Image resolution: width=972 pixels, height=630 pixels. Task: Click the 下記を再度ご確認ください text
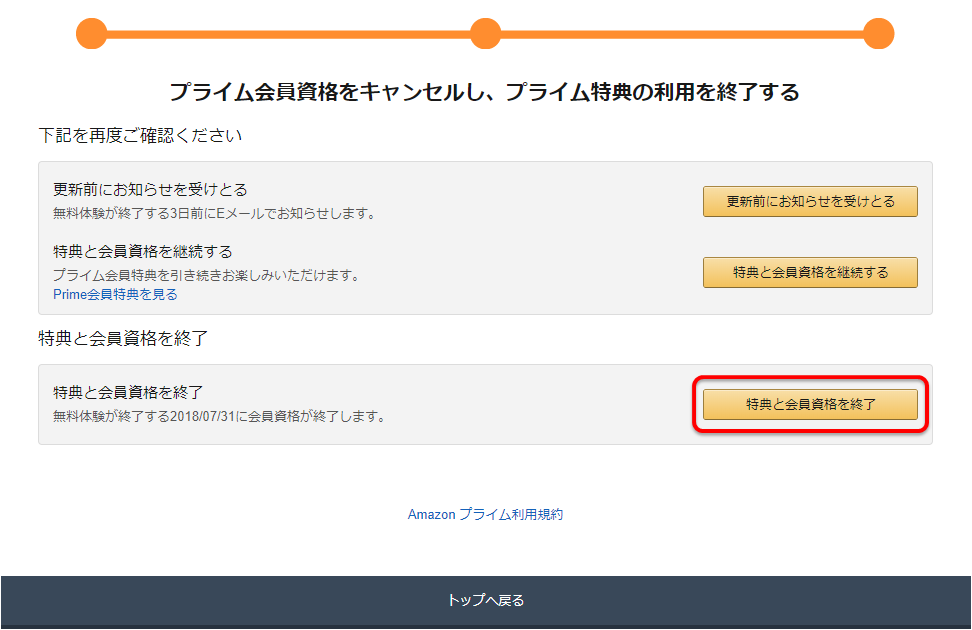140,135
